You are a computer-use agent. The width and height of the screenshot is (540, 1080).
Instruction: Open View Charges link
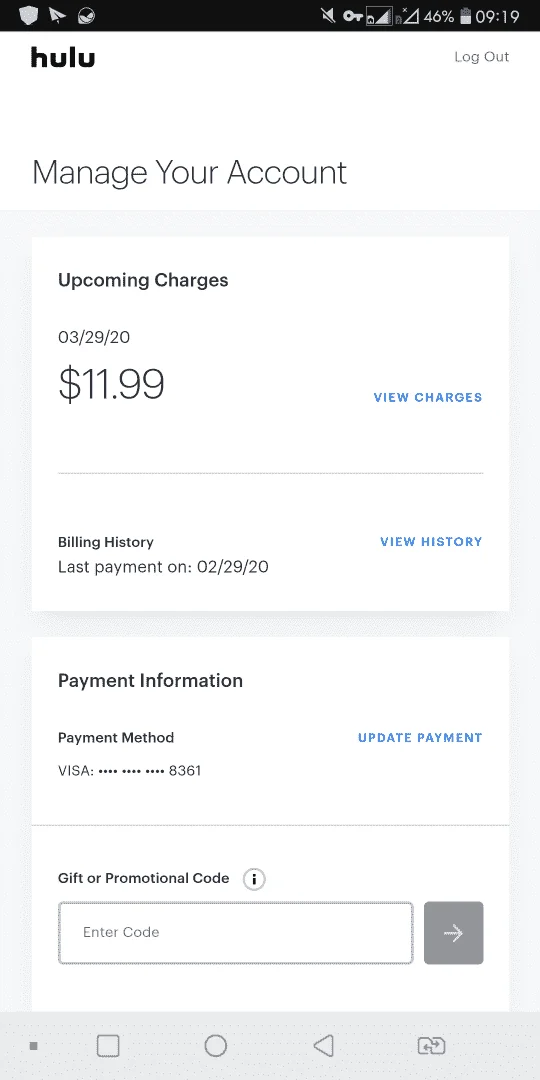[428, 397]
